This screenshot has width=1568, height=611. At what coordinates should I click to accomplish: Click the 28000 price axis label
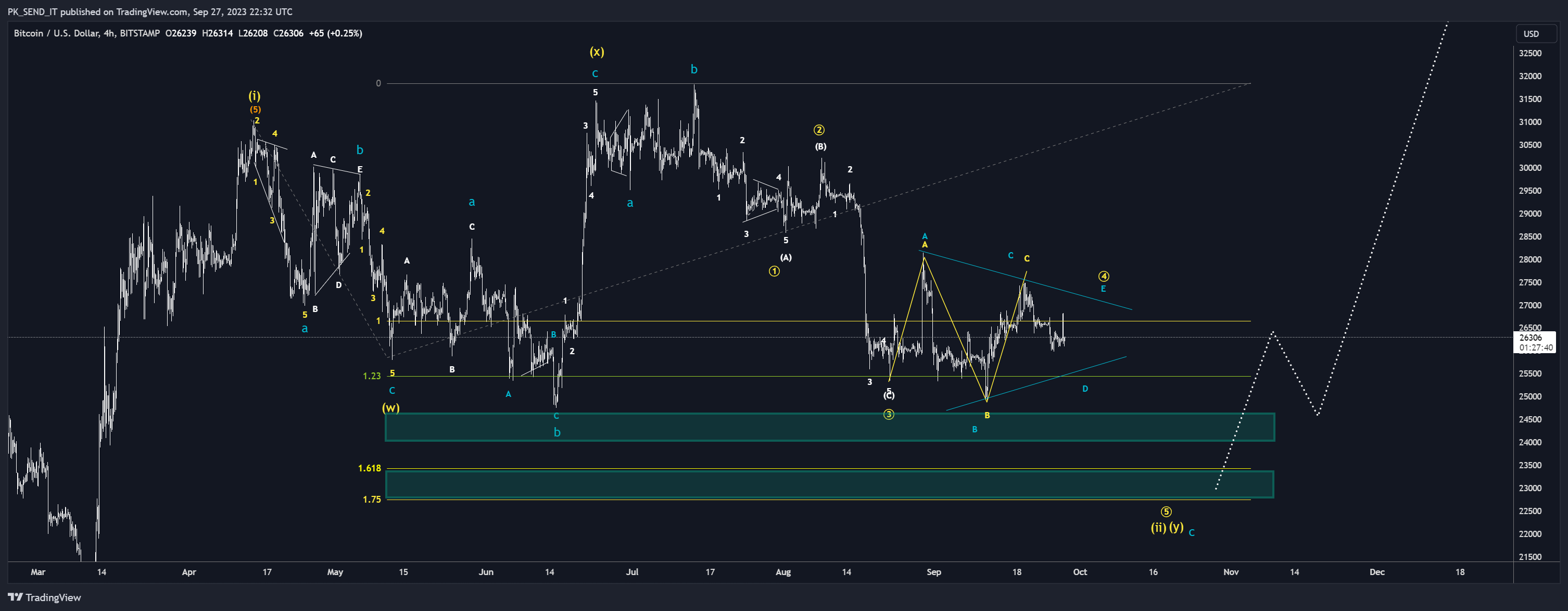pos(1531,259)
